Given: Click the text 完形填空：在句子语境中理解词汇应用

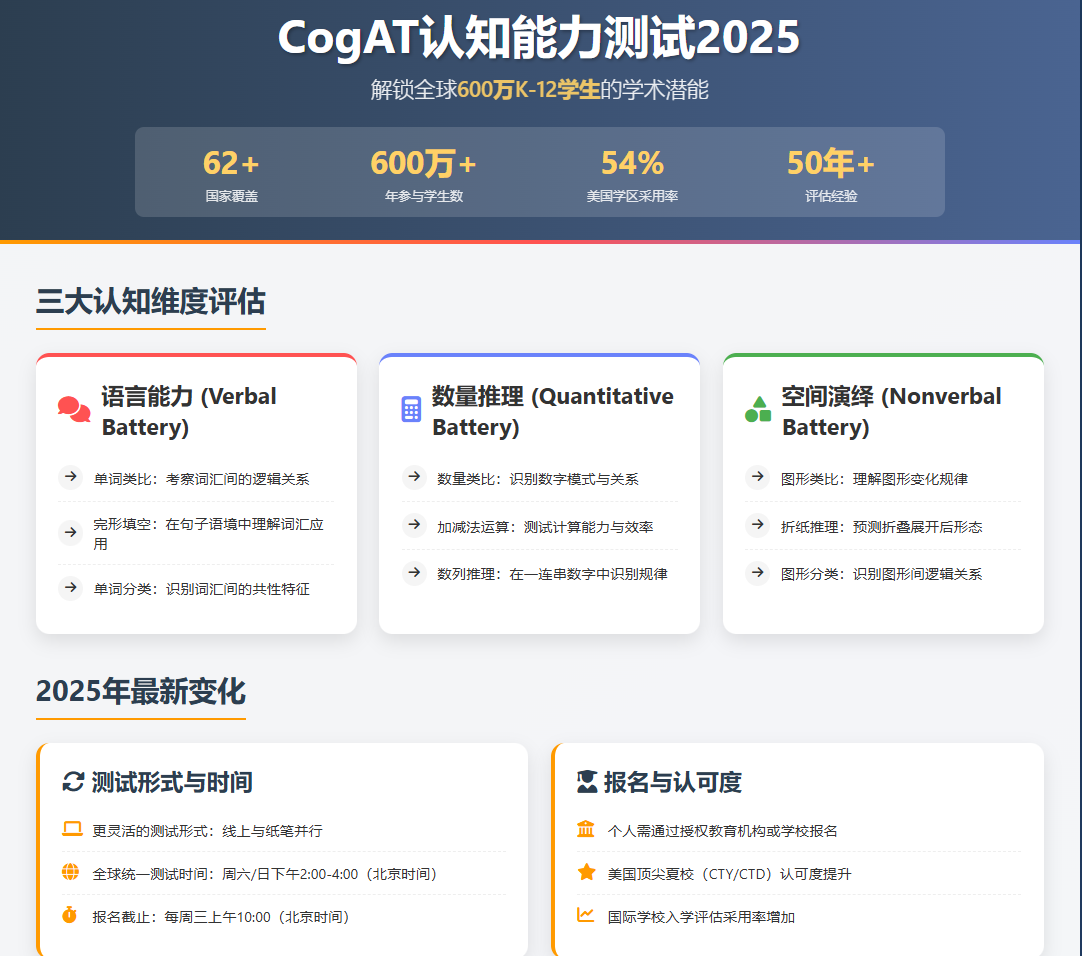Looking at the screenshot, I should tap(208, 534).
